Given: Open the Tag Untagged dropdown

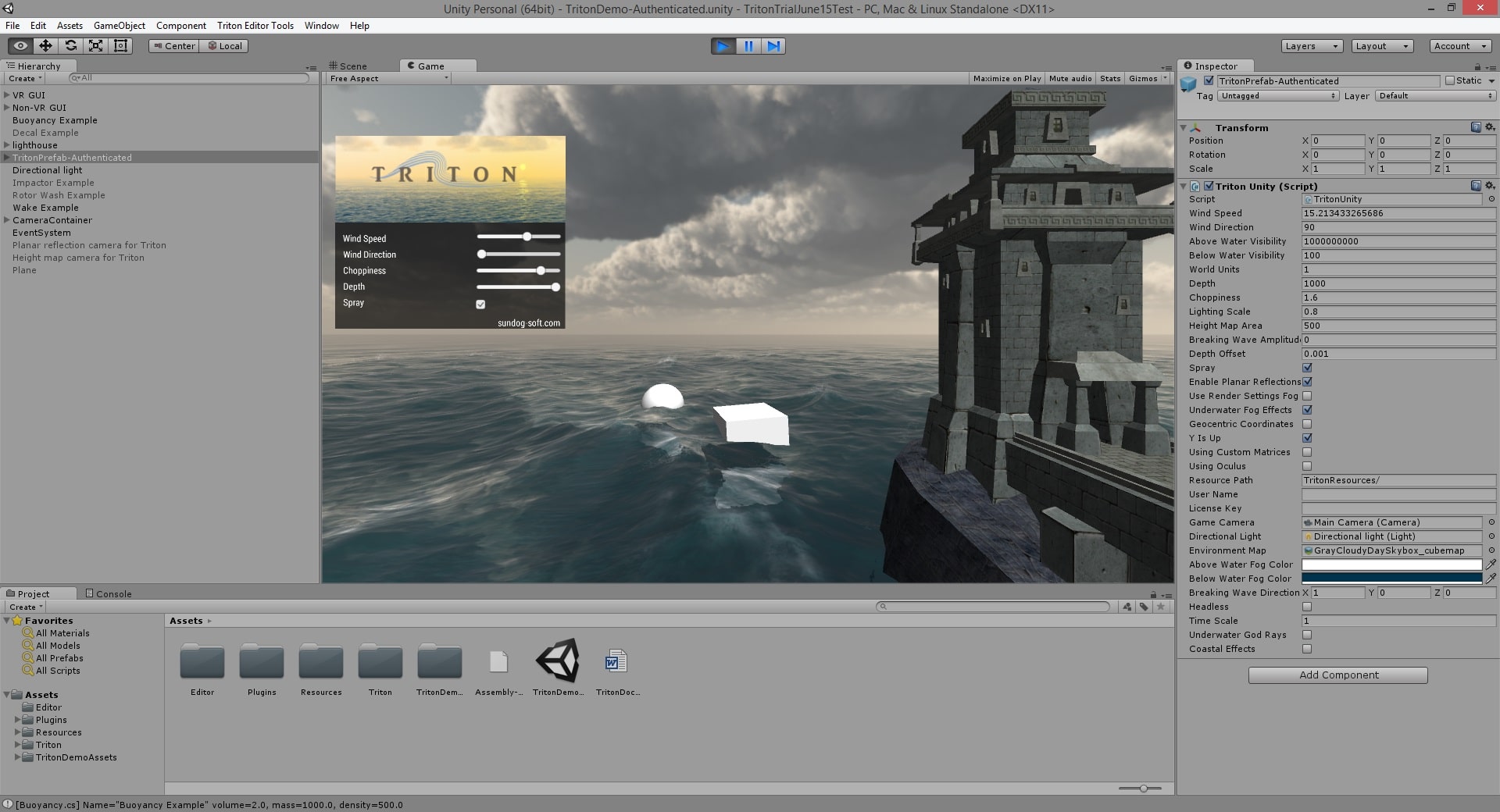Looking at the screenshot, I should [x=1278, y=96].
